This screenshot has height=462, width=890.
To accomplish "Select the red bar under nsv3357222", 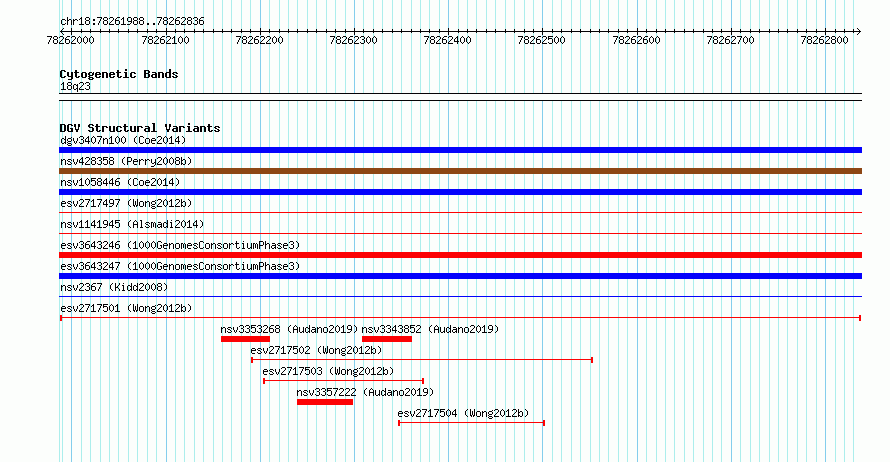I will pos(325,402).
